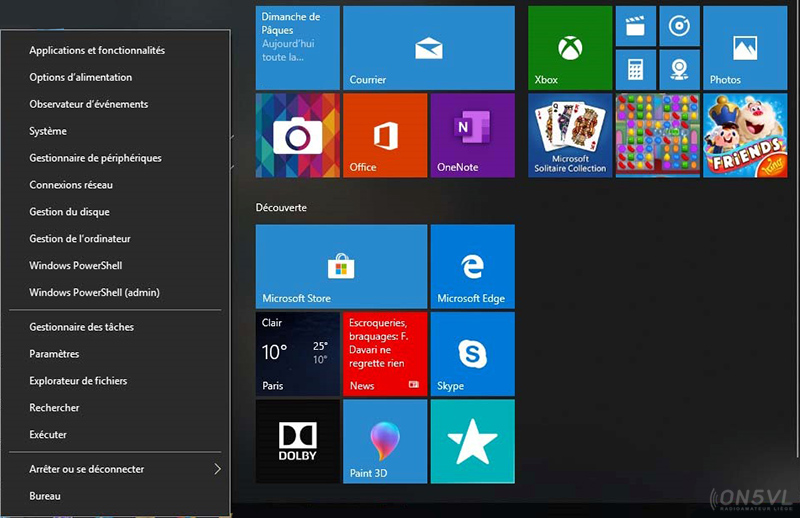The image size is (800, 518).
Task: Open the Dimanche de Pâques calendar tile
Action: (297, 48)
